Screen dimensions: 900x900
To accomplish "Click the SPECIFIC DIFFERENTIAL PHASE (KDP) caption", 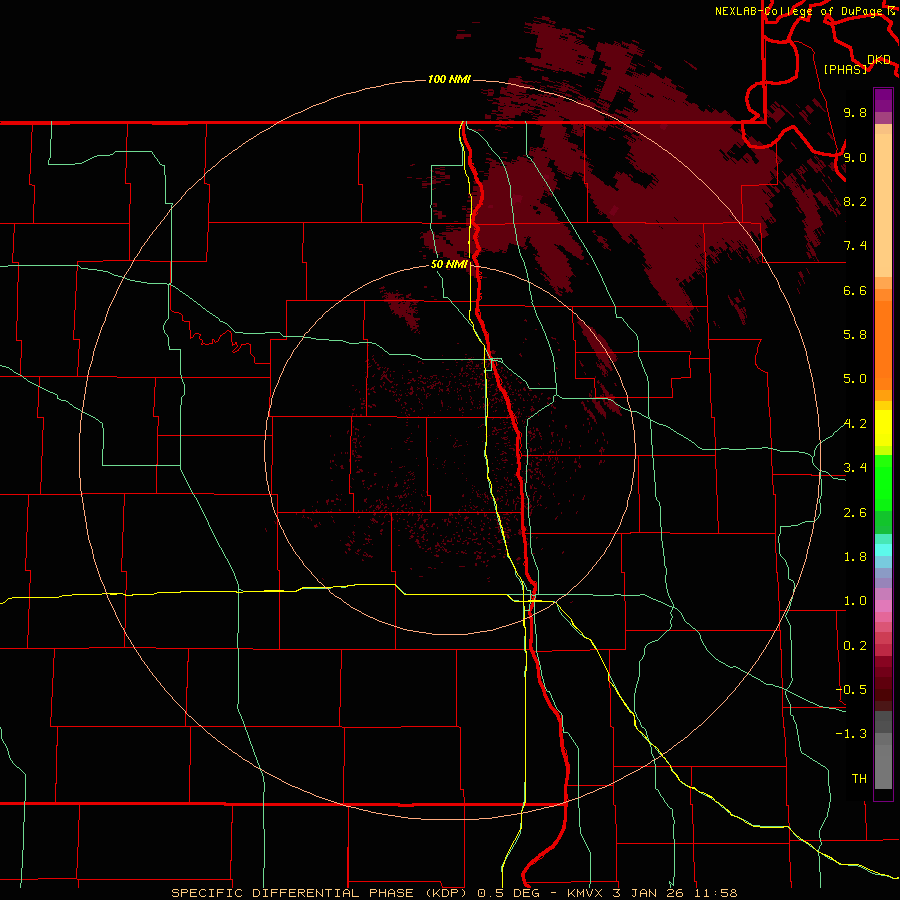I will tap(321, 893).
